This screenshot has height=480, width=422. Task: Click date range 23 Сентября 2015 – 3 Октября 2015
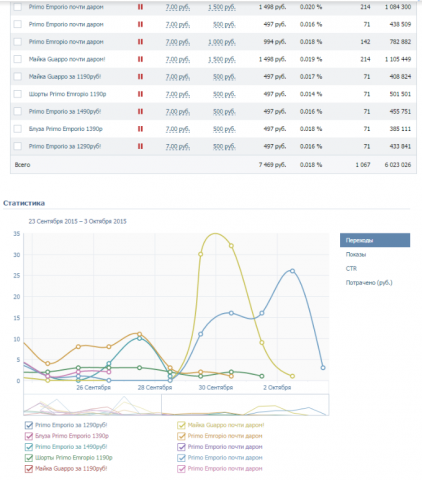click(77, 221)
